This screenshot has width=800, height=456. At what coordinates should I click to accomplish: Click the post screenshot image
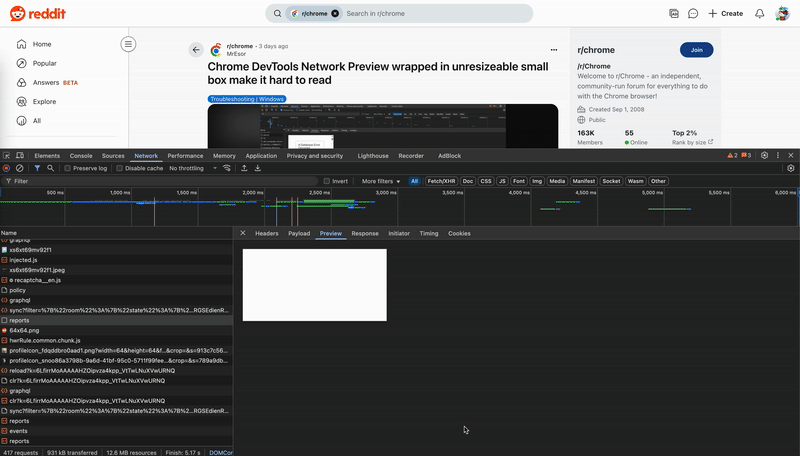click(x=383, y=126)
